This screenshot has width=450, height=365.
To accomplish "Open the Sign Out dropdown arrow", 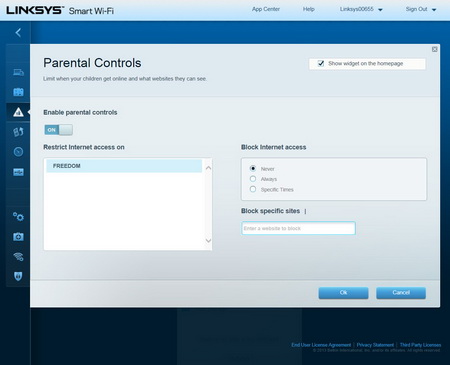I will click(x=434, y=10).
